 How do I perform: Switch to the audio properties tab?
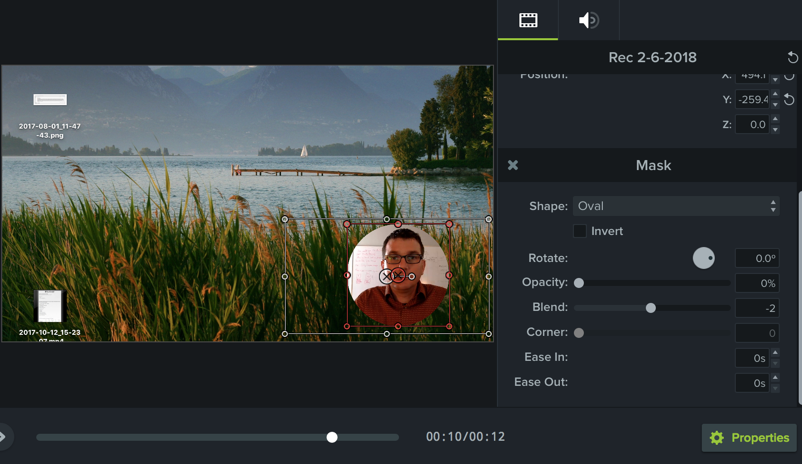pyautogui.click(x=588, y=20)
